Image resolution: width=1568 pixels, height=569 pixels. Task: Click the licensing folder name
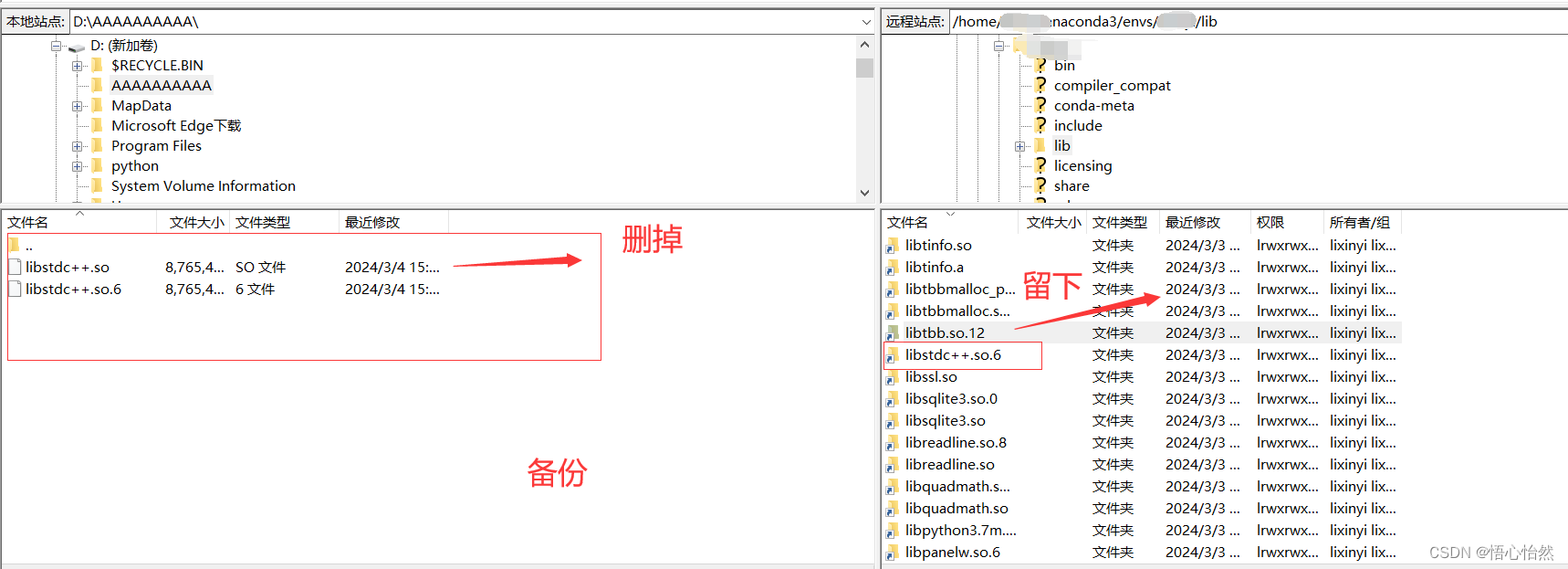pos(1083,165)
